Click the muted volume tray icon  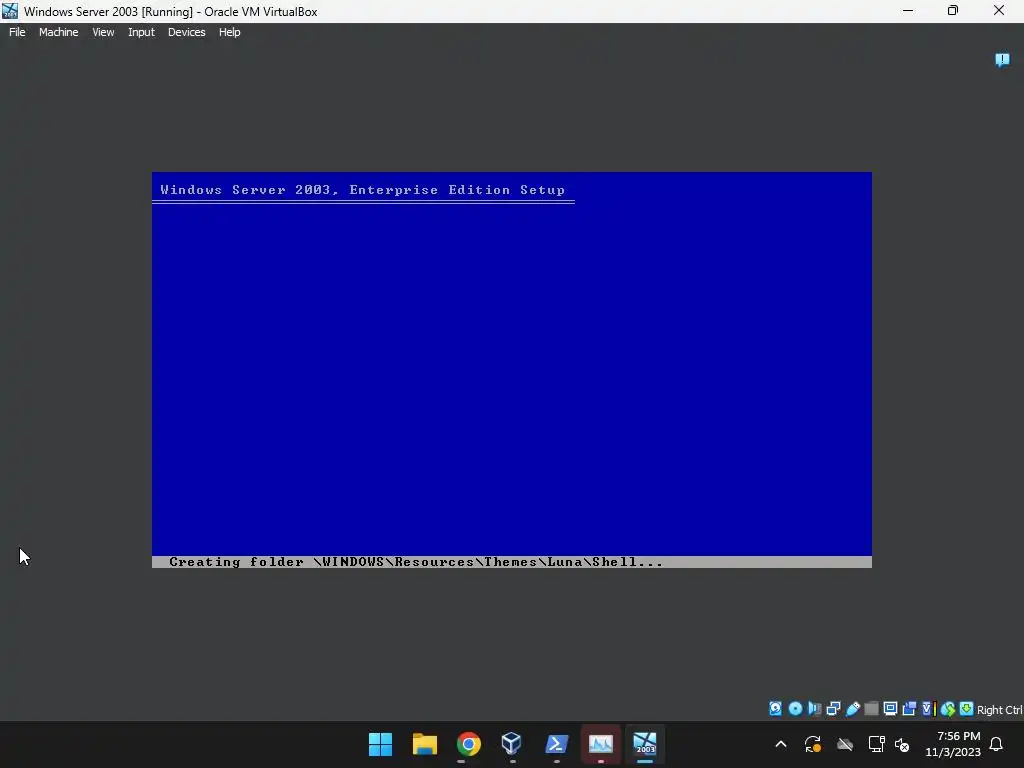pyautogui.click(x=902, y=744)
